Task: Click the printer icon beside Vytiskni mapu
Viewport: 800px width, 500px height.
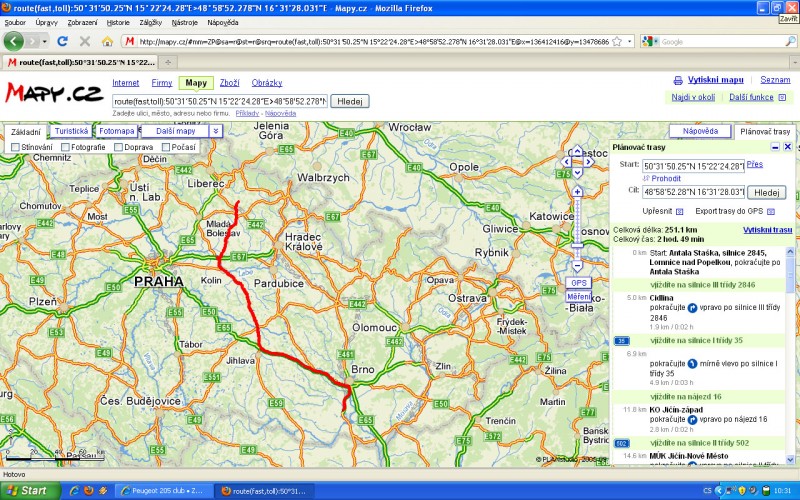Action: click(x=678, y=80)
